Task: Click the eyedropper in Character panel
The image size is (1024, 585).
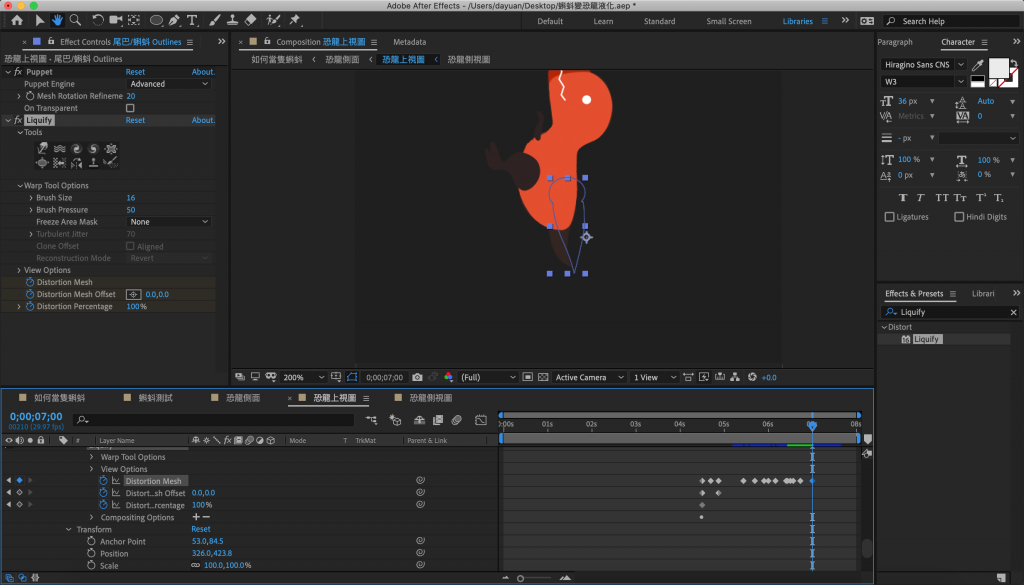Action: [x=978, y=65]
